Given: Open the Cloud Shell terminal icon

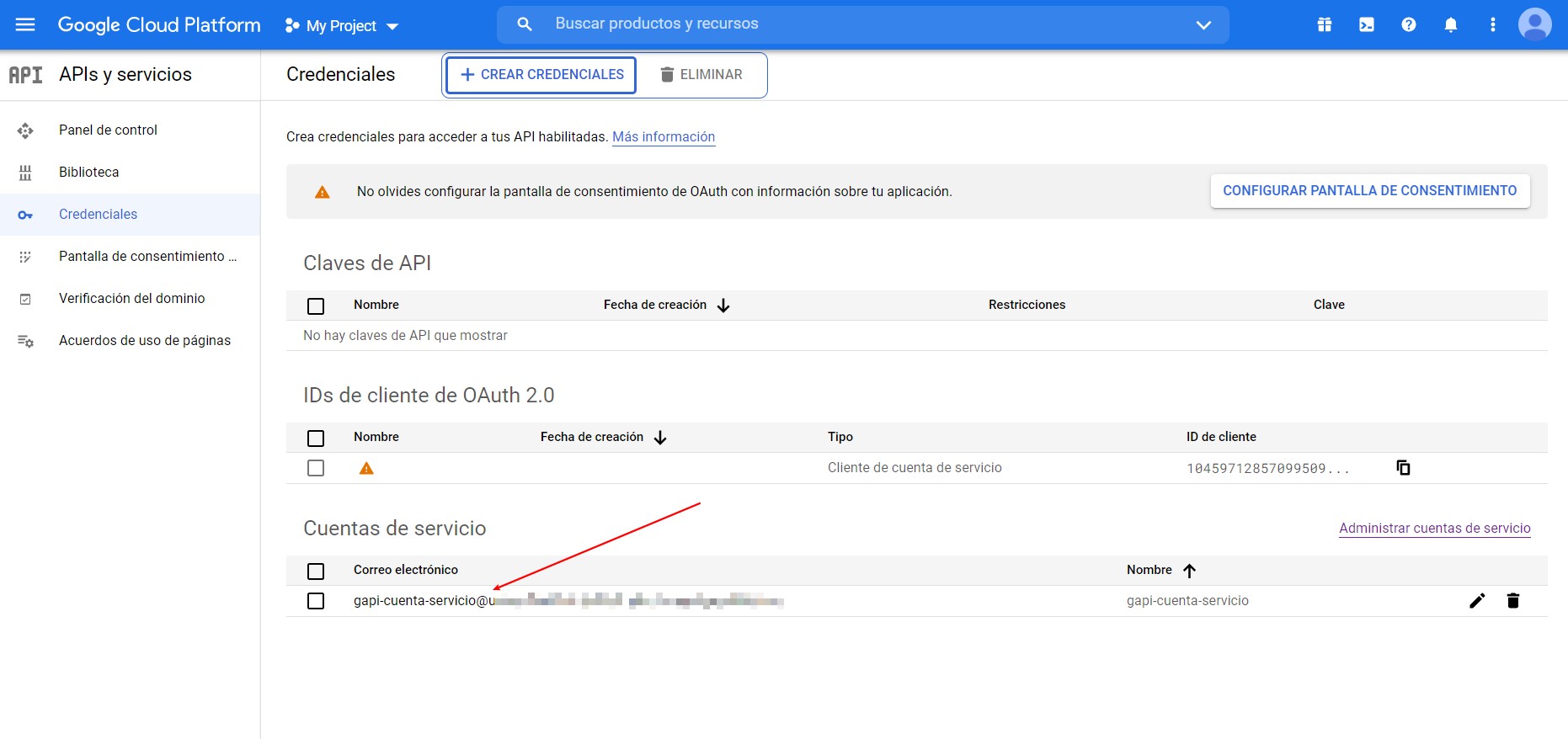Looking at the screenshot, I should [1366, 24].
